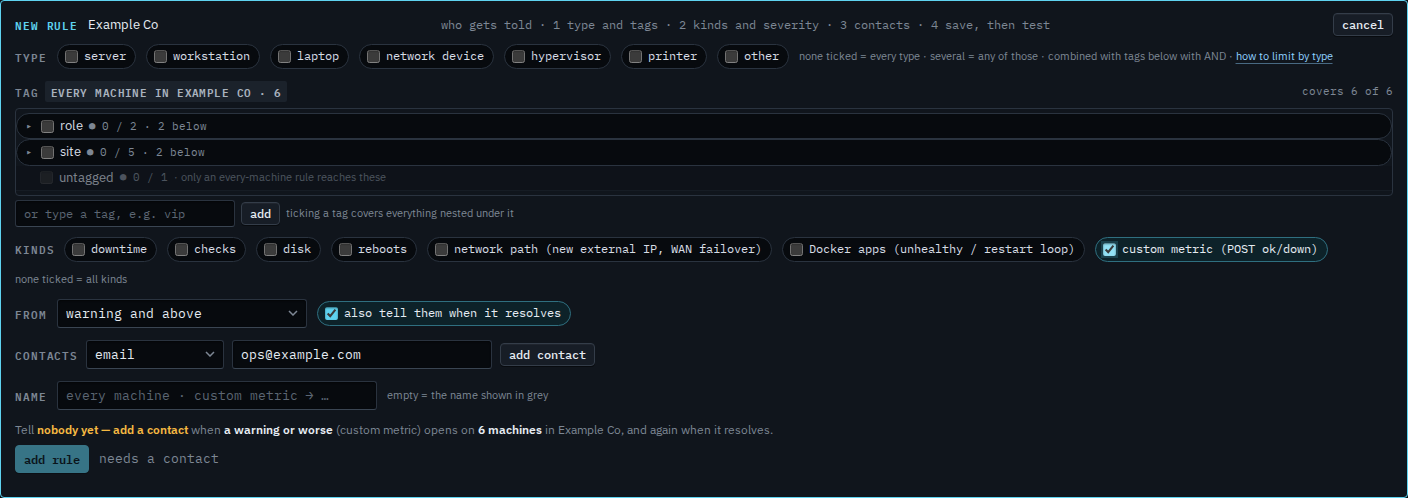The width and height of the screenshot is (1408, 498).
Task: Click the 'covers 6 of 6' text
Action: click(1347, 91)
